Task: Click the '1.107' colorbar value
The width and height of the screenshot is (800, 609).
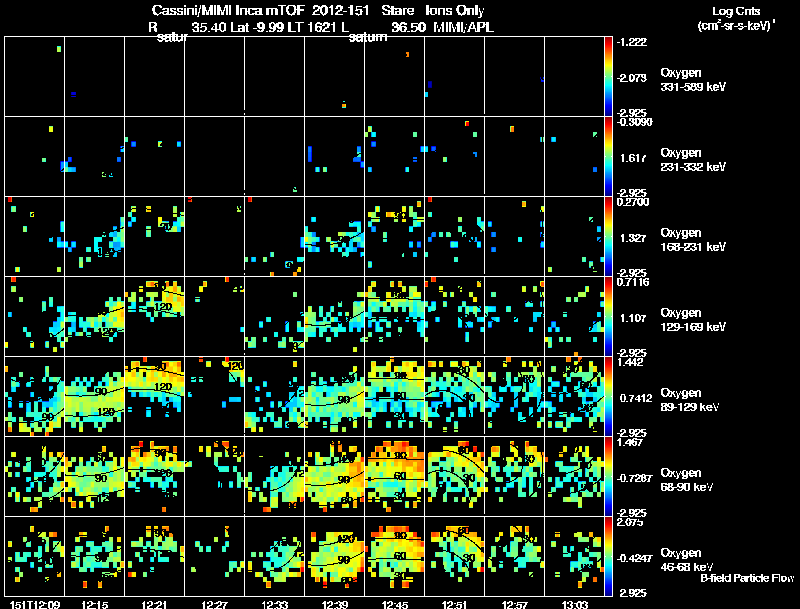Action: click(x=633, y=318)
